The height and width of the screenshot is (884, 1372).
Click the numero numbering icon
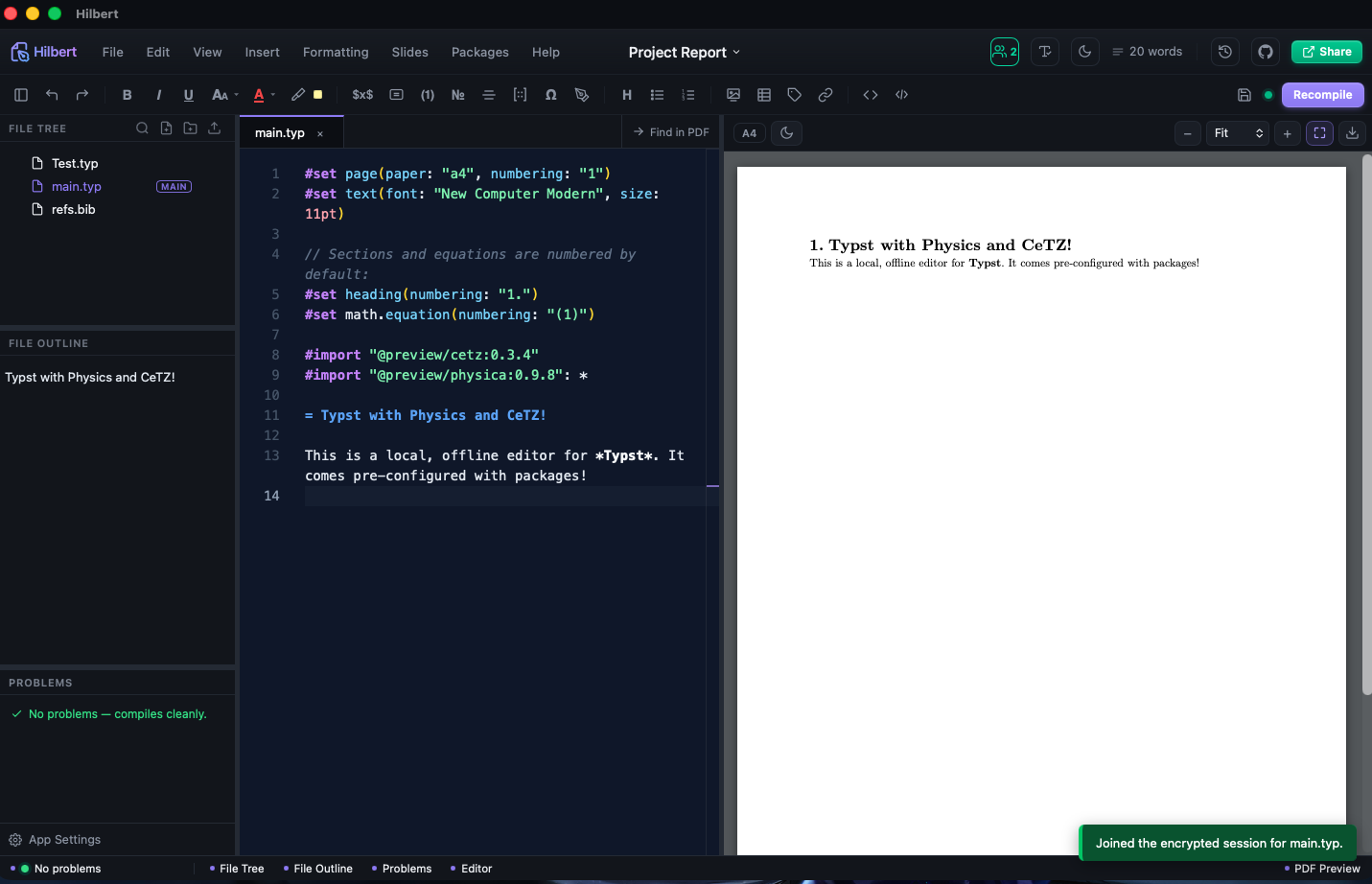pos(458,95)
